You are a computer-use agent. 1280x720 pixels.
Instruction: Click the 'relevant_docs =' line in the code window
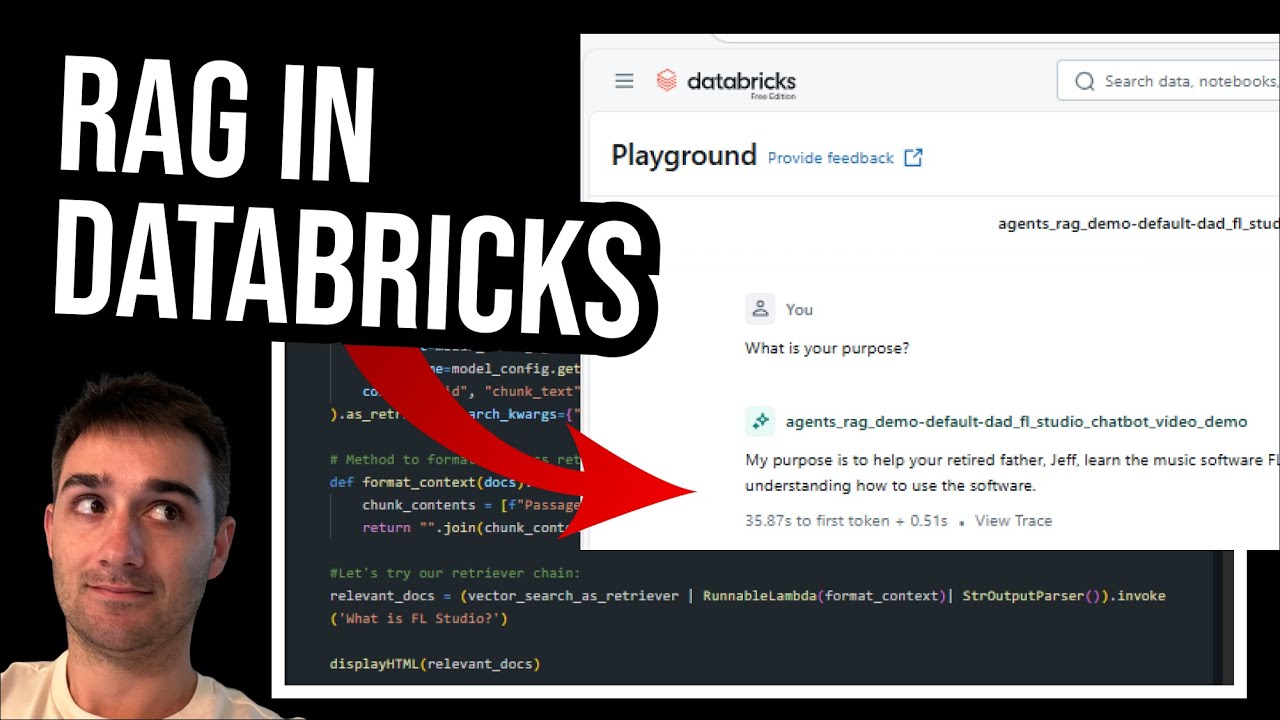click(x=748, y=596)
